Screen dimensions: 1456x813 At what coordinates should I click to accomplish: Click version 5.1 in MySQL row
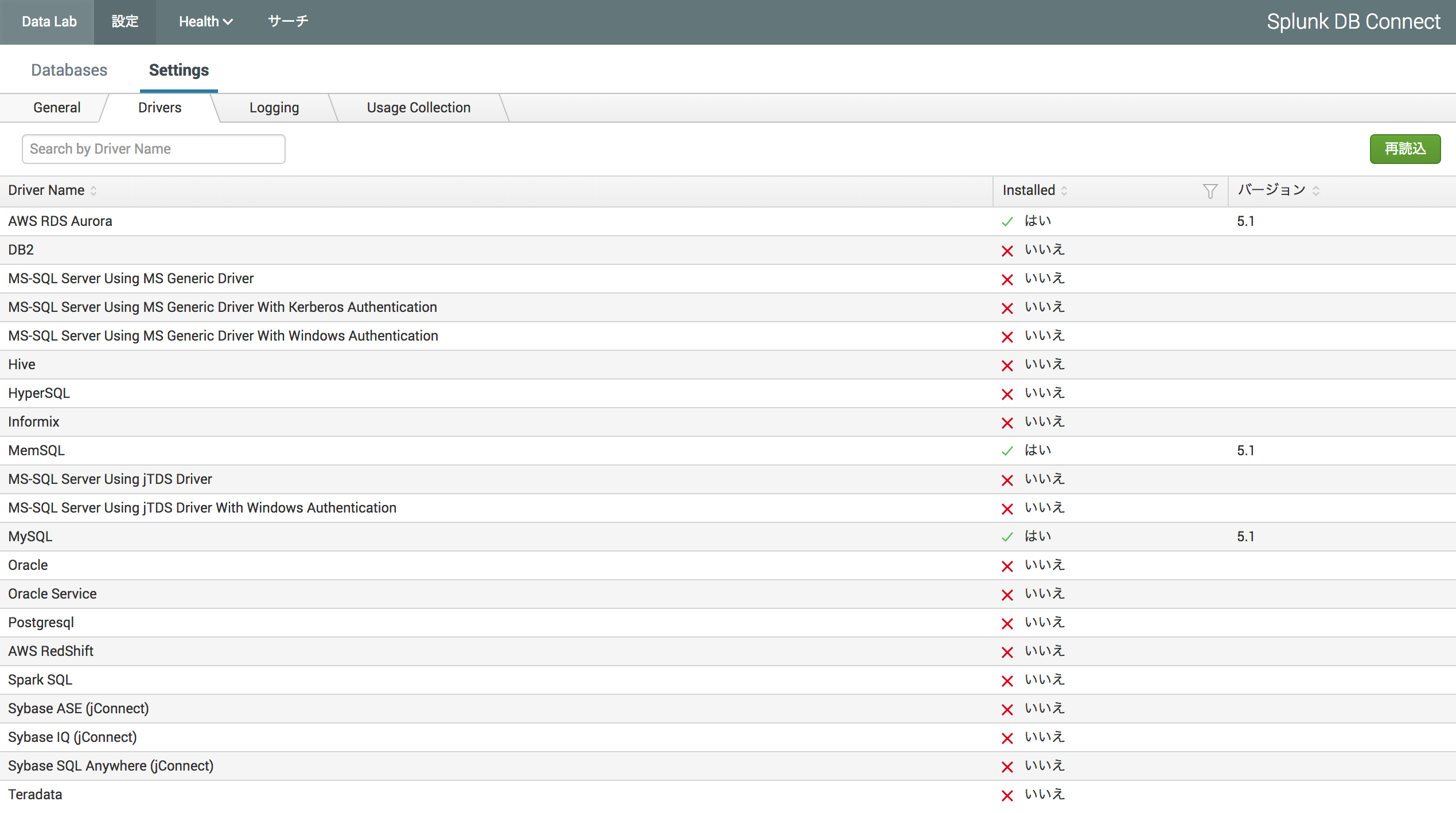tap(1245, 537)
